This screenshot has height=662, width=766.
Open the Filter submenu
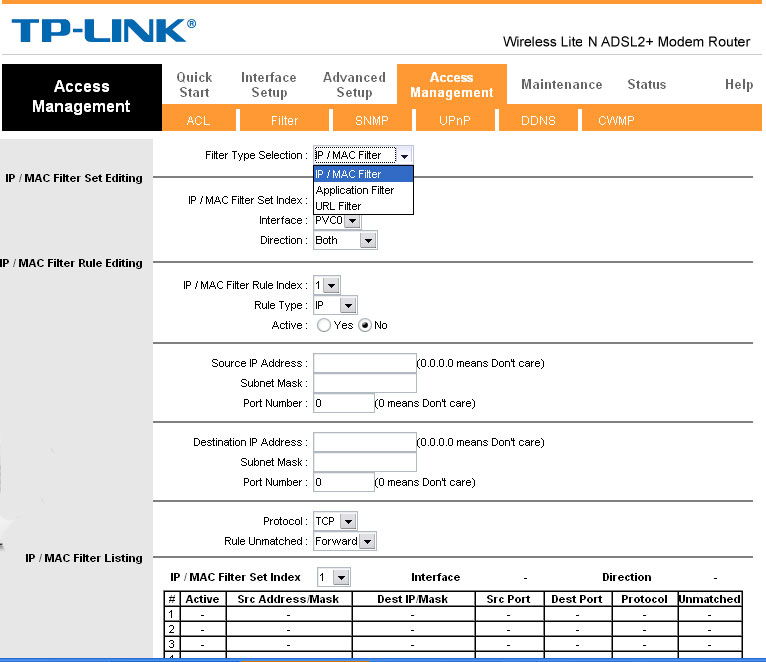[x=284, y=120]
